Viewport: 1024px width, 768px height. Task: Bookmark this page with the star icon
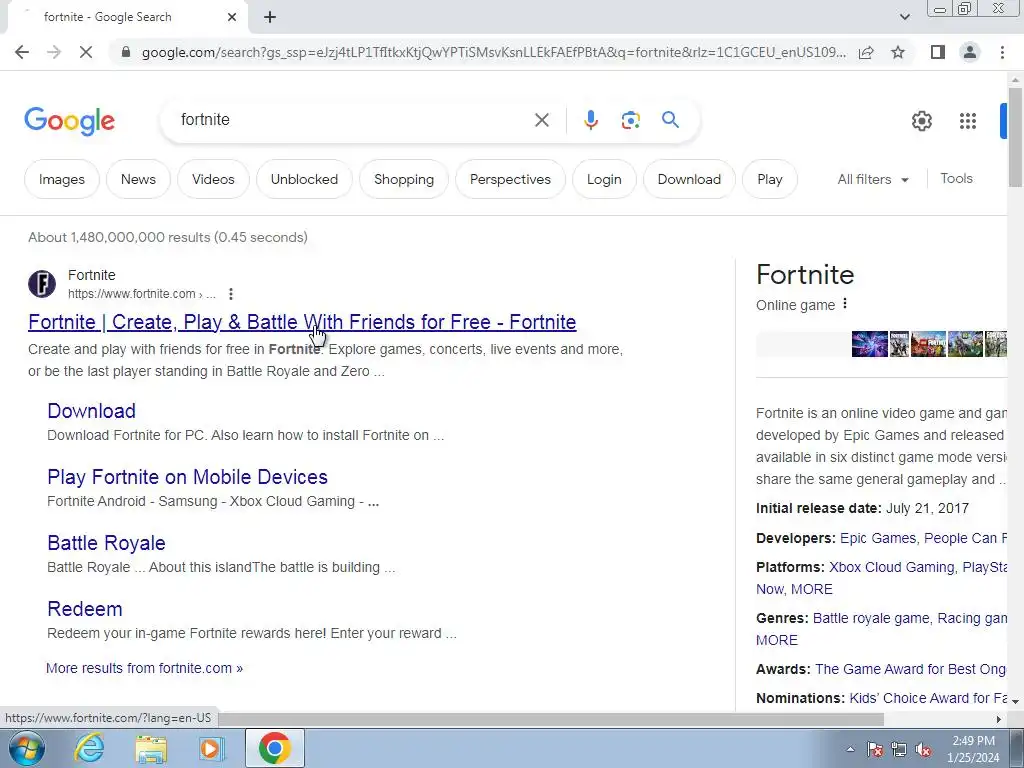coord(898,52)
